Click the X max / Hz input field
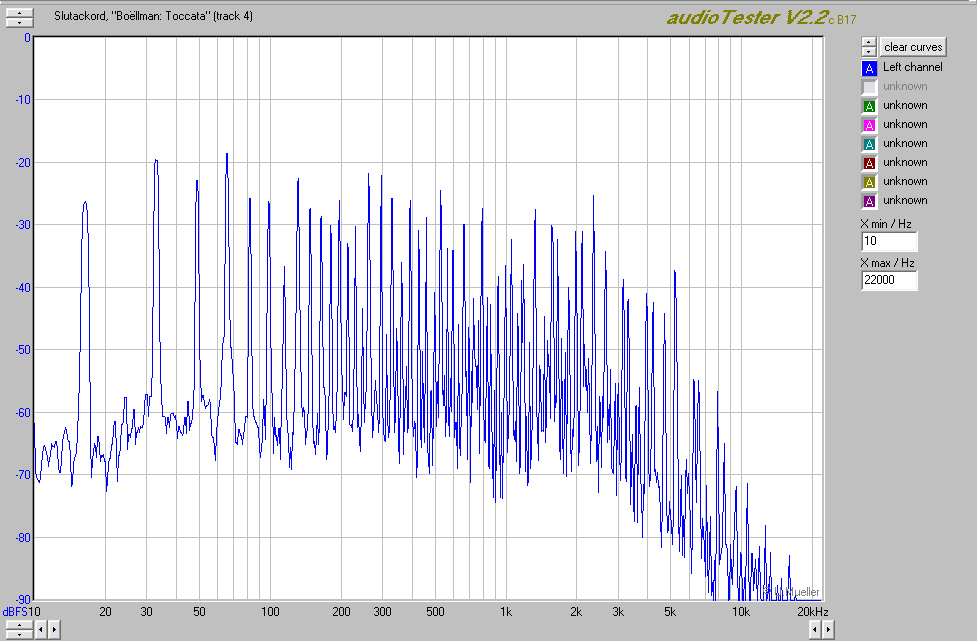 coord(888,281)
